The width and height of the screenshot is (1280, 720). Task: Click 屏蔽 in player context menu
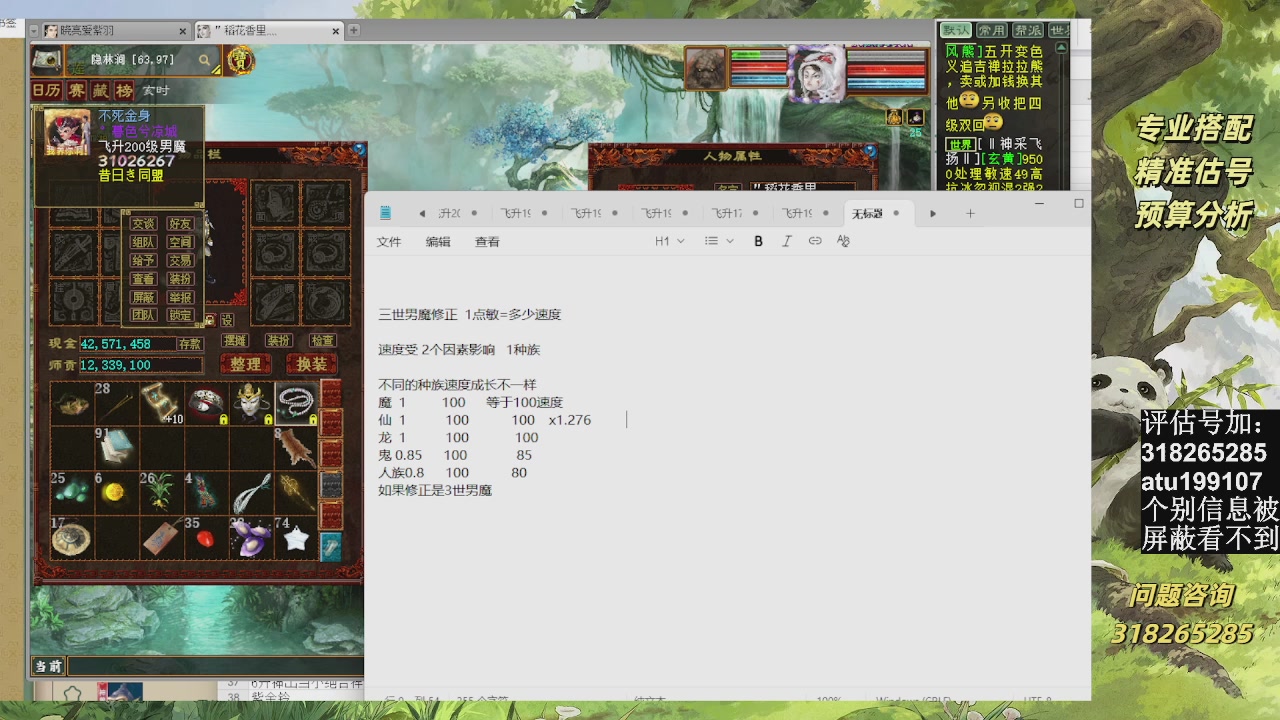(x=144, y=297)
